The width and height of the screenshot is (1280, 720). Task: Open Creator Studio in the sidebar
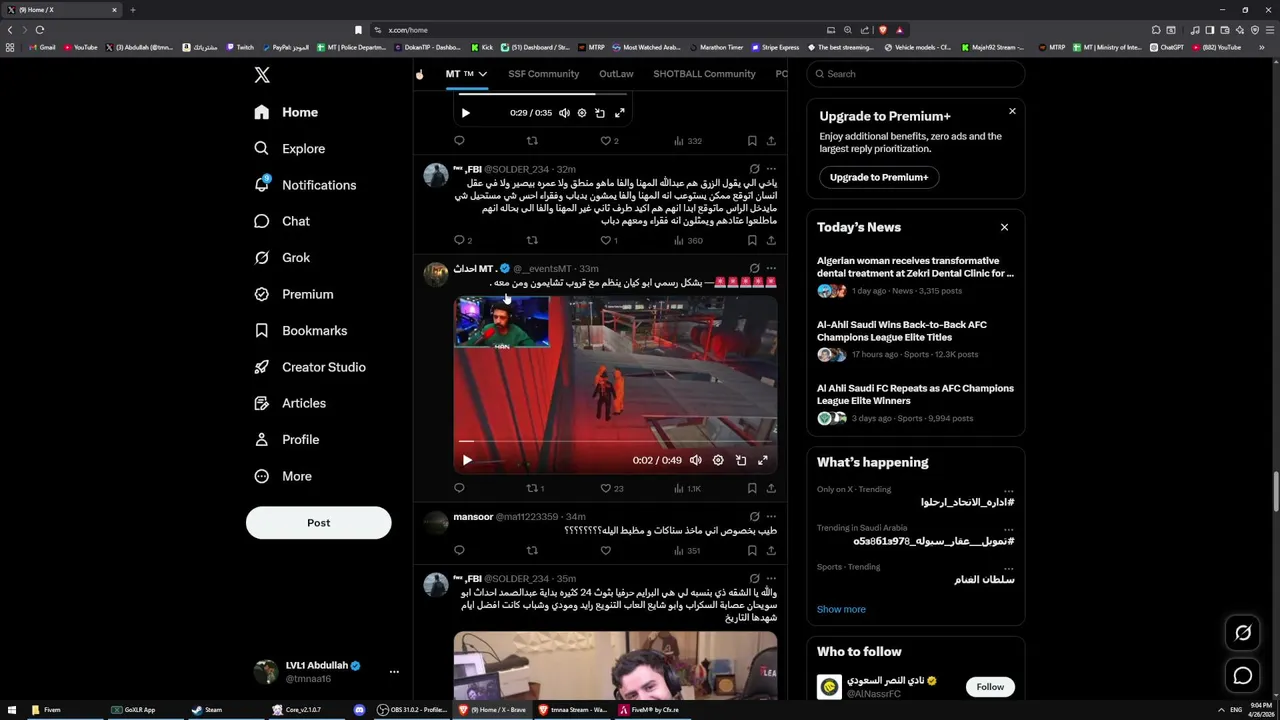(x=310, y=367)
